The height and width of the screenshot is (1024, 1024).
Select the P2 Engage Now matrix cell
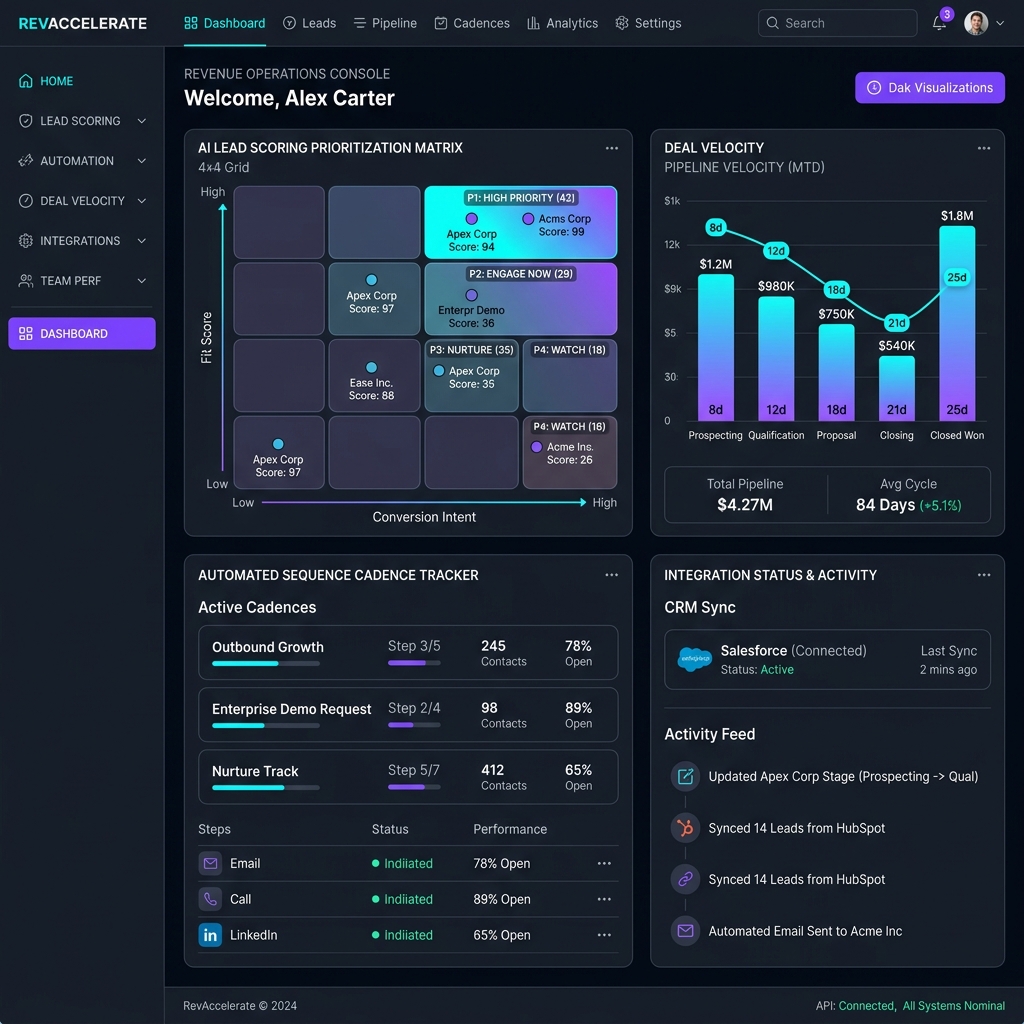[520, 298]
